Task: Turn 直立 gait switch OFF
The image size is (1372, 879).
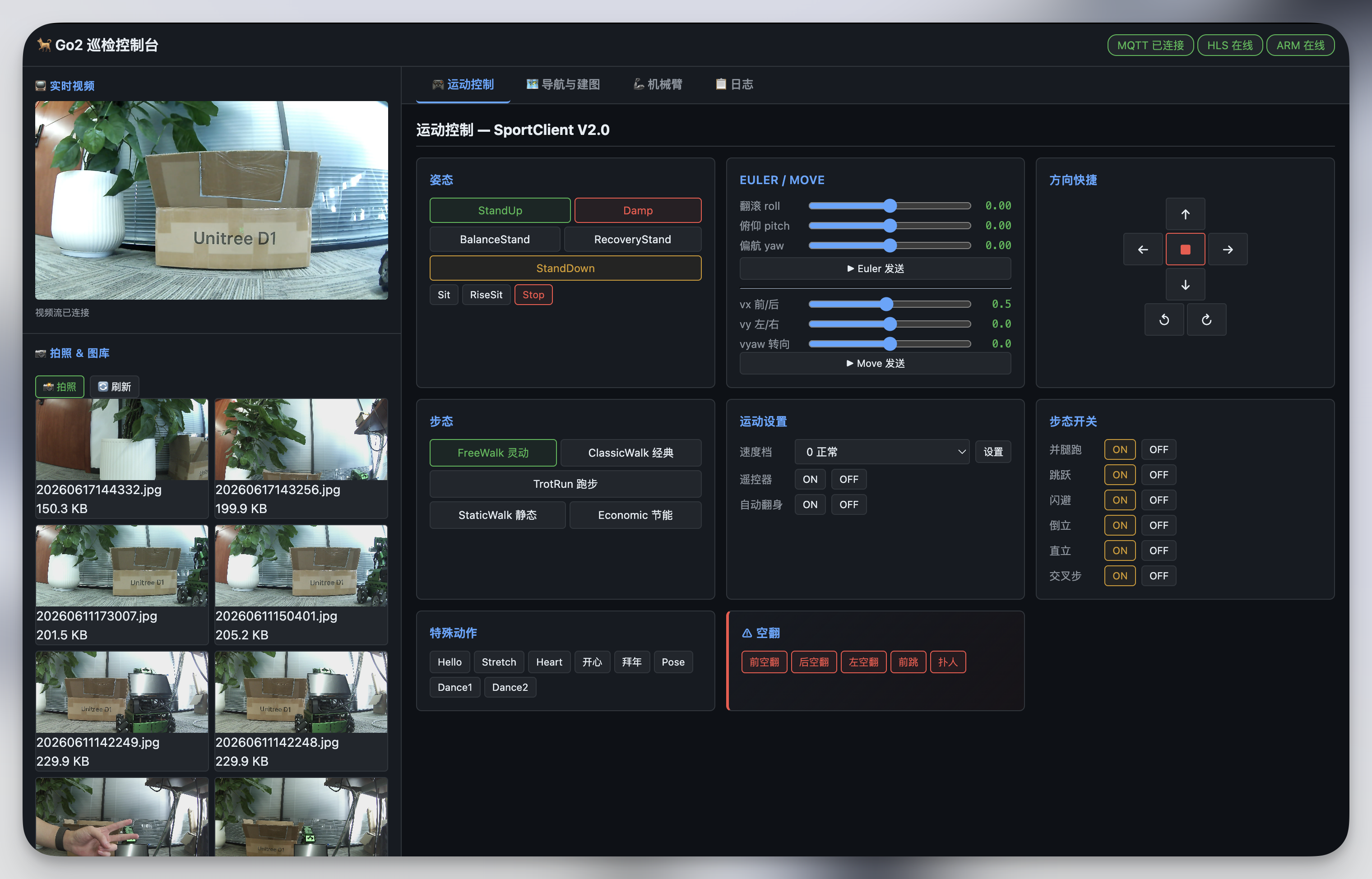Action: [x=1158, y=551]
